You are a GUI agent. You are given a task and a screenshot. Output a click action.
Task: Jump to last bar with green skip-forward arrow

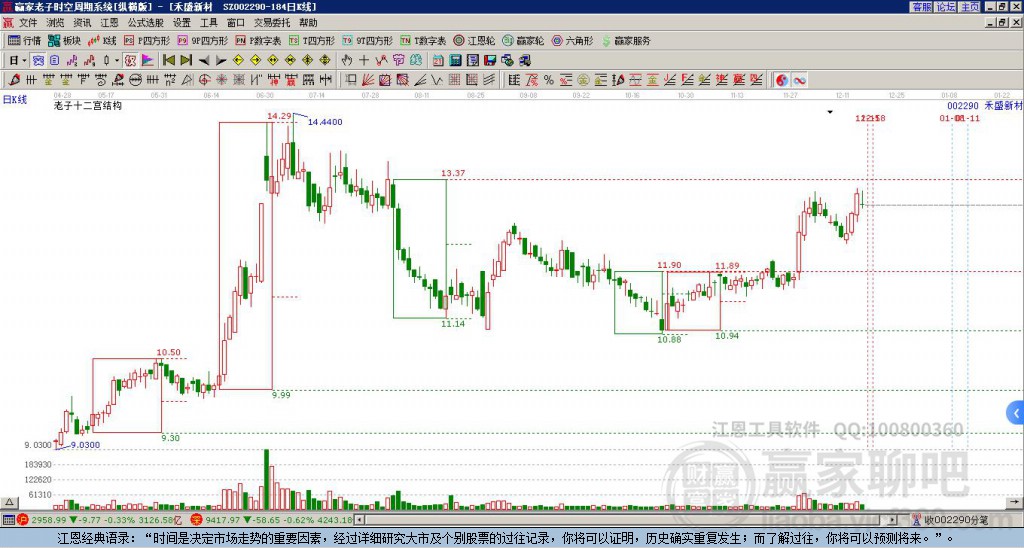coord(186,61)
